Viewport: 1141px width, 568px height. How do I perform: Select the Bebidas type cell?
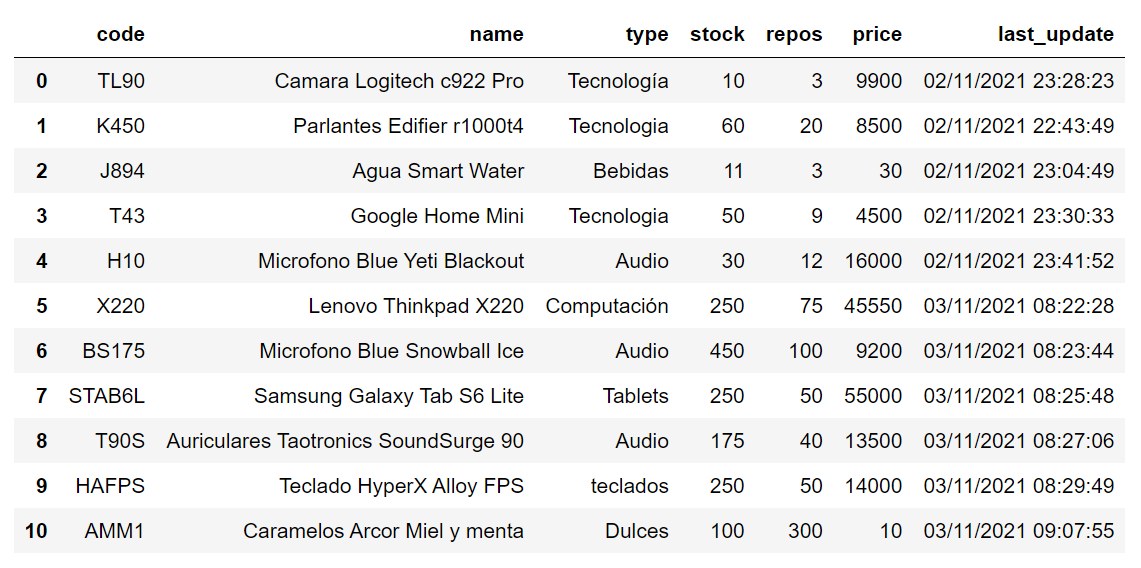click(x=631, y=171)
